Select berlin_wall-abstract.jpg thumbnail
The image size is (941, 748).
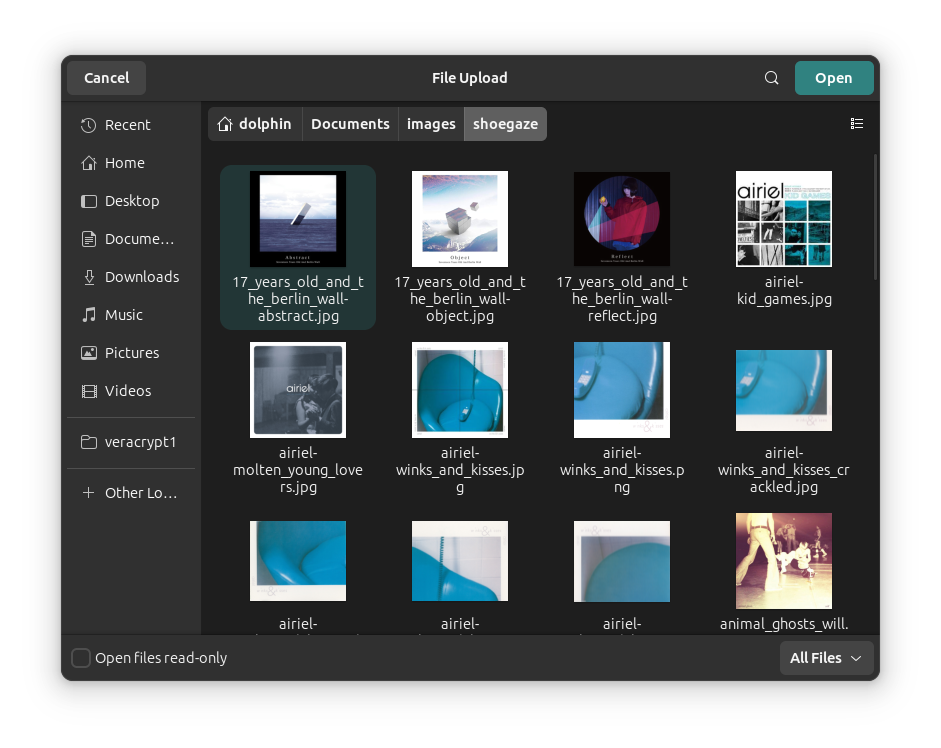(298, 219)
